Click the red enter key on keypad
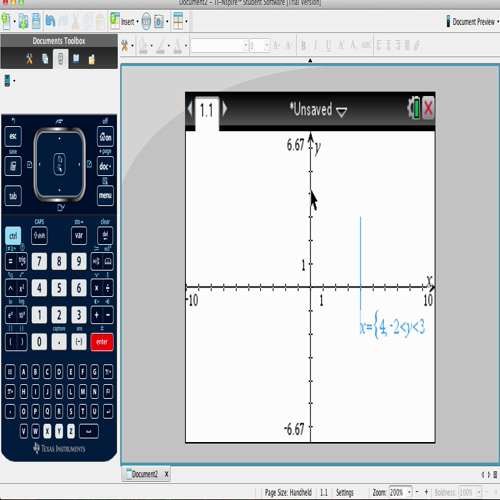This screenshot has width=500, height=500. coord(102,342)
